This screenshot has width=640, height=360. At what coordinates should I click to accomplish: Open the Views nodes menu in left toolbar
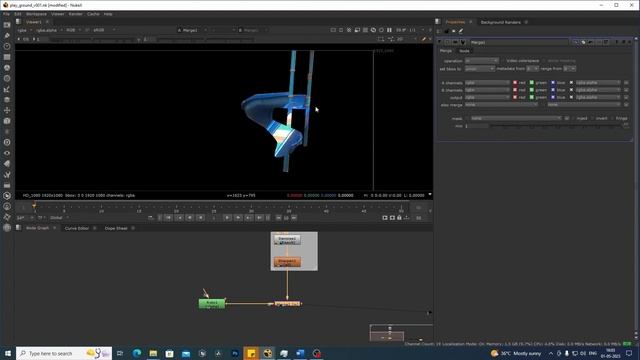[x=7, y=153]
